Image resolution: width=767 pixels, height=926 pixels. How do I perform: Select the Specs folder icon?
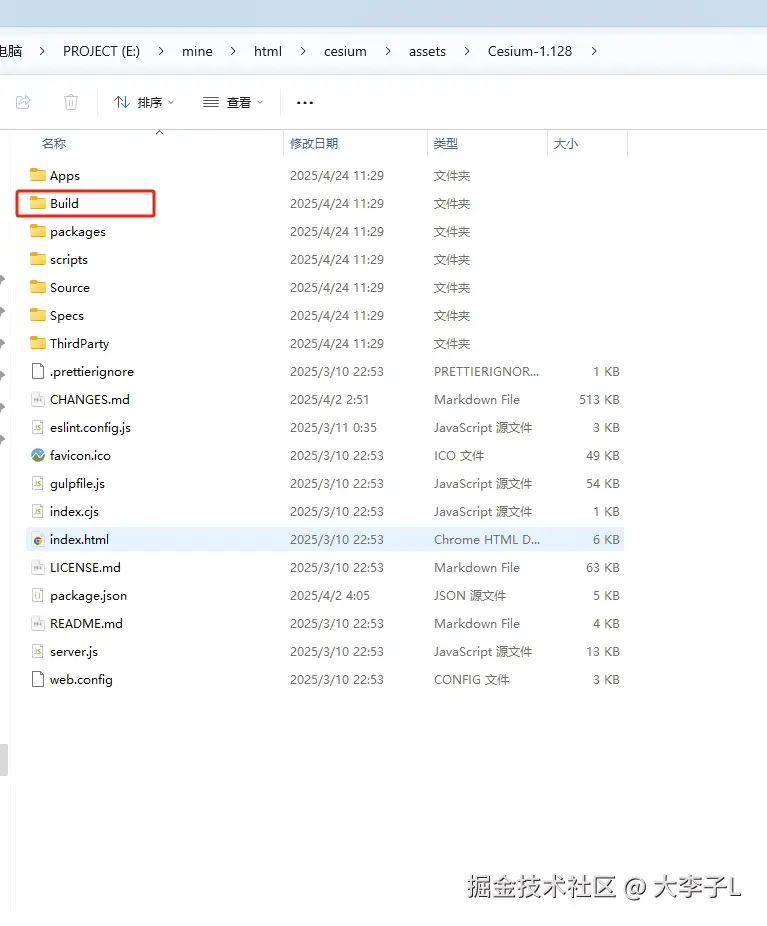38,315
